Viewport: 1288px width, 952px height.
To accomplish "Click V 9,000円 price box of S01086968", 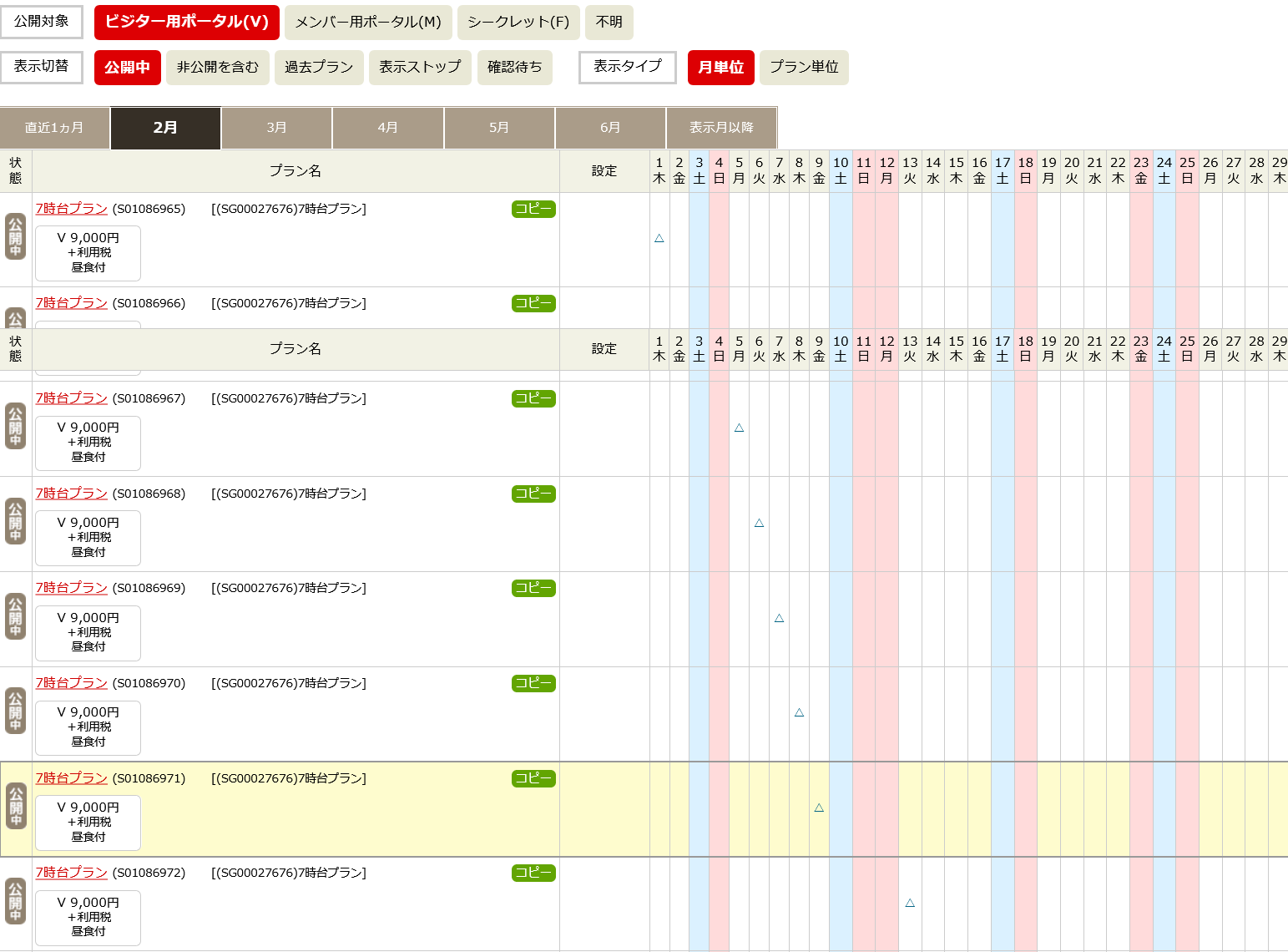I will pos(88,538).
